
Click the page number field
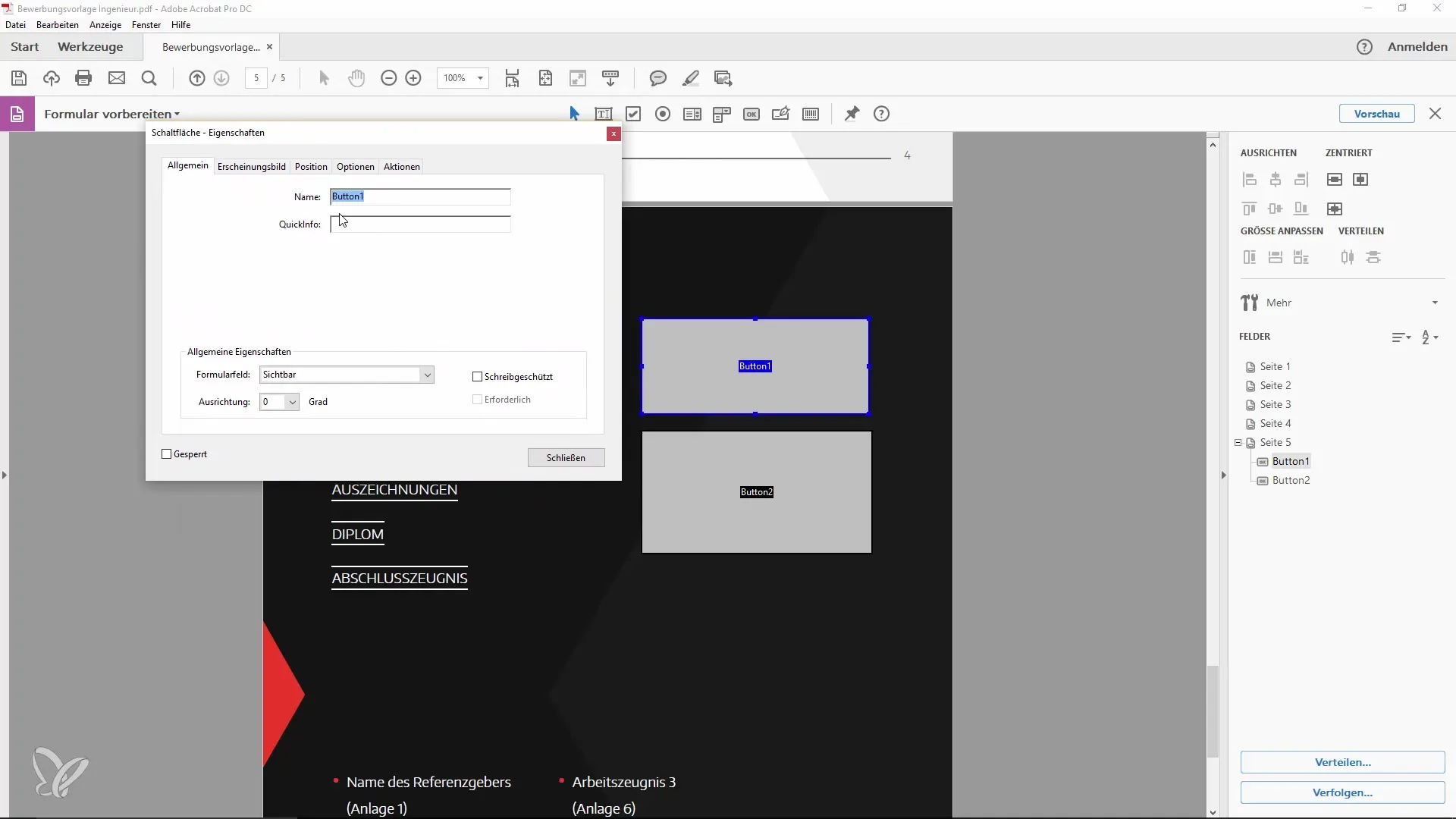click(x=256, y=78)
